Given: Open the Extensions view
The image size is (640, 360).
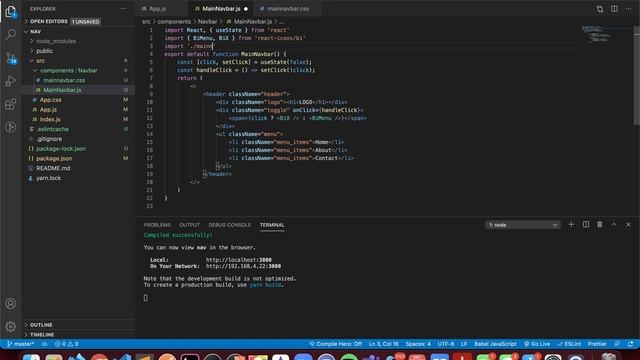Looking at the screenshot, I should [11, 104].
